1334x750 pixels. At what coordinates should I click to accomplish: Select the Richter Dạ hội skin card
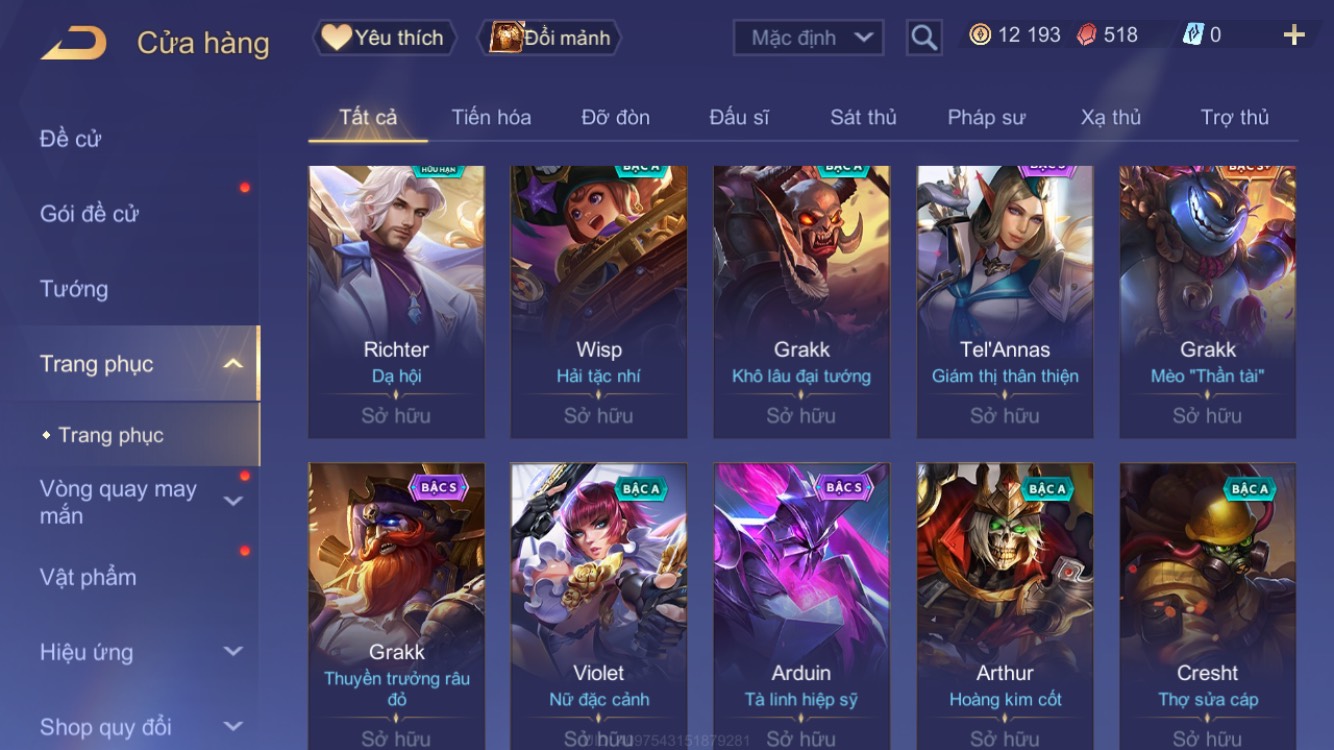click(x=396, y=302)
